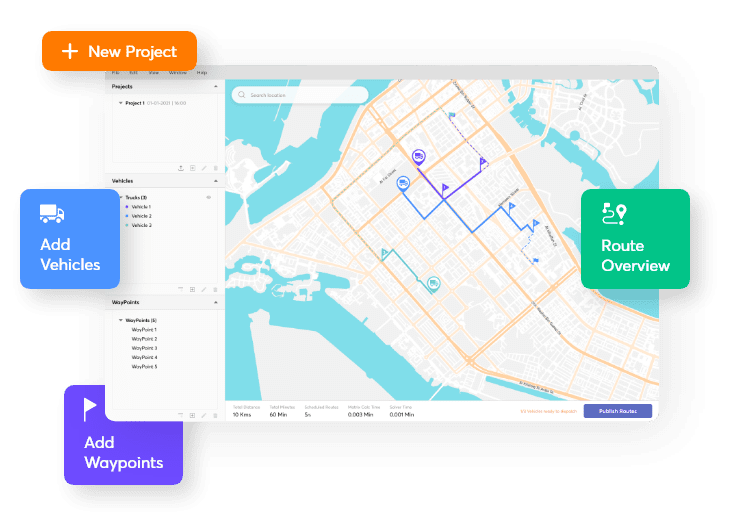Click the export icon under the Projects list
The height and width of the screenshot is (526, 744).
coord(181,168)
